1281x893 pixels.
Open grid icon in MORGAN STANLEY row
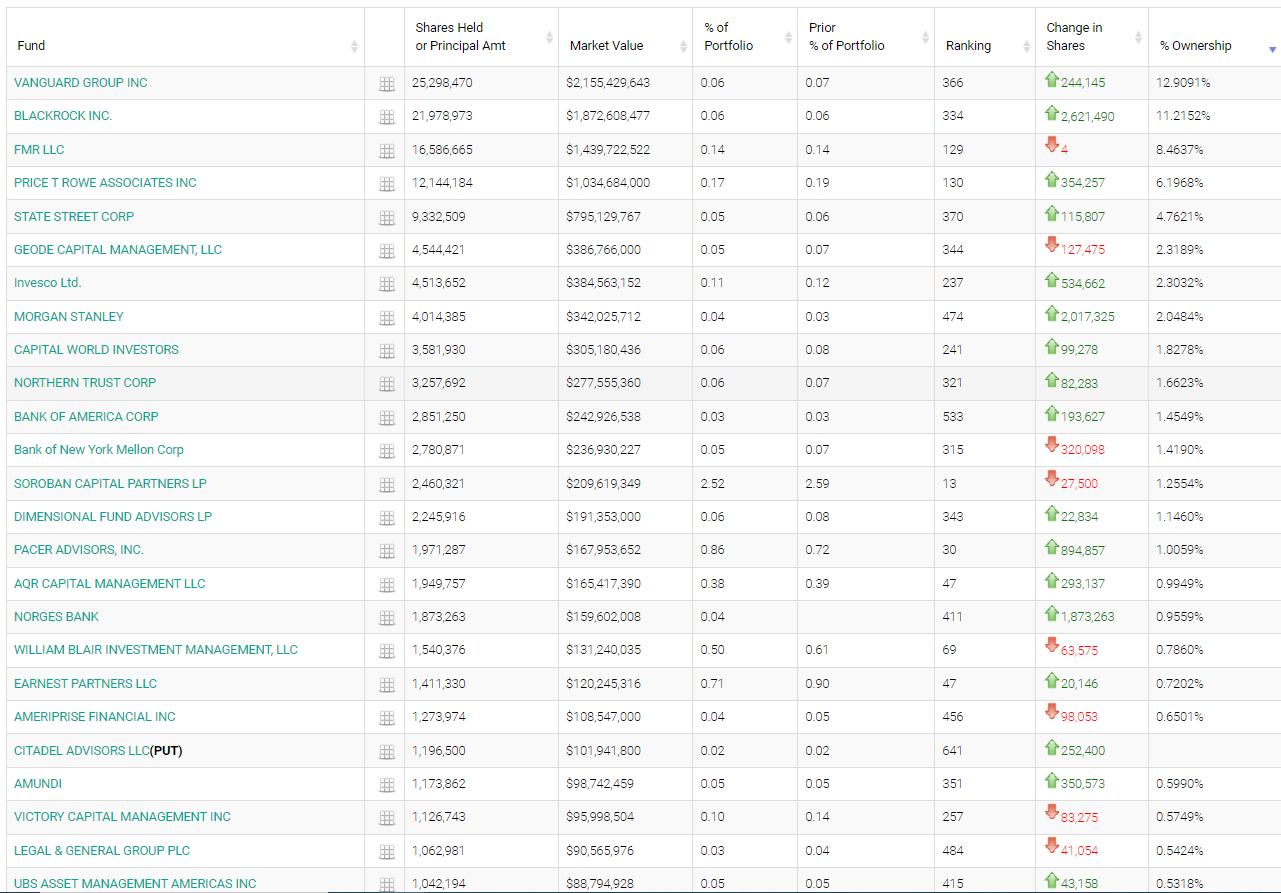[387, 318]
